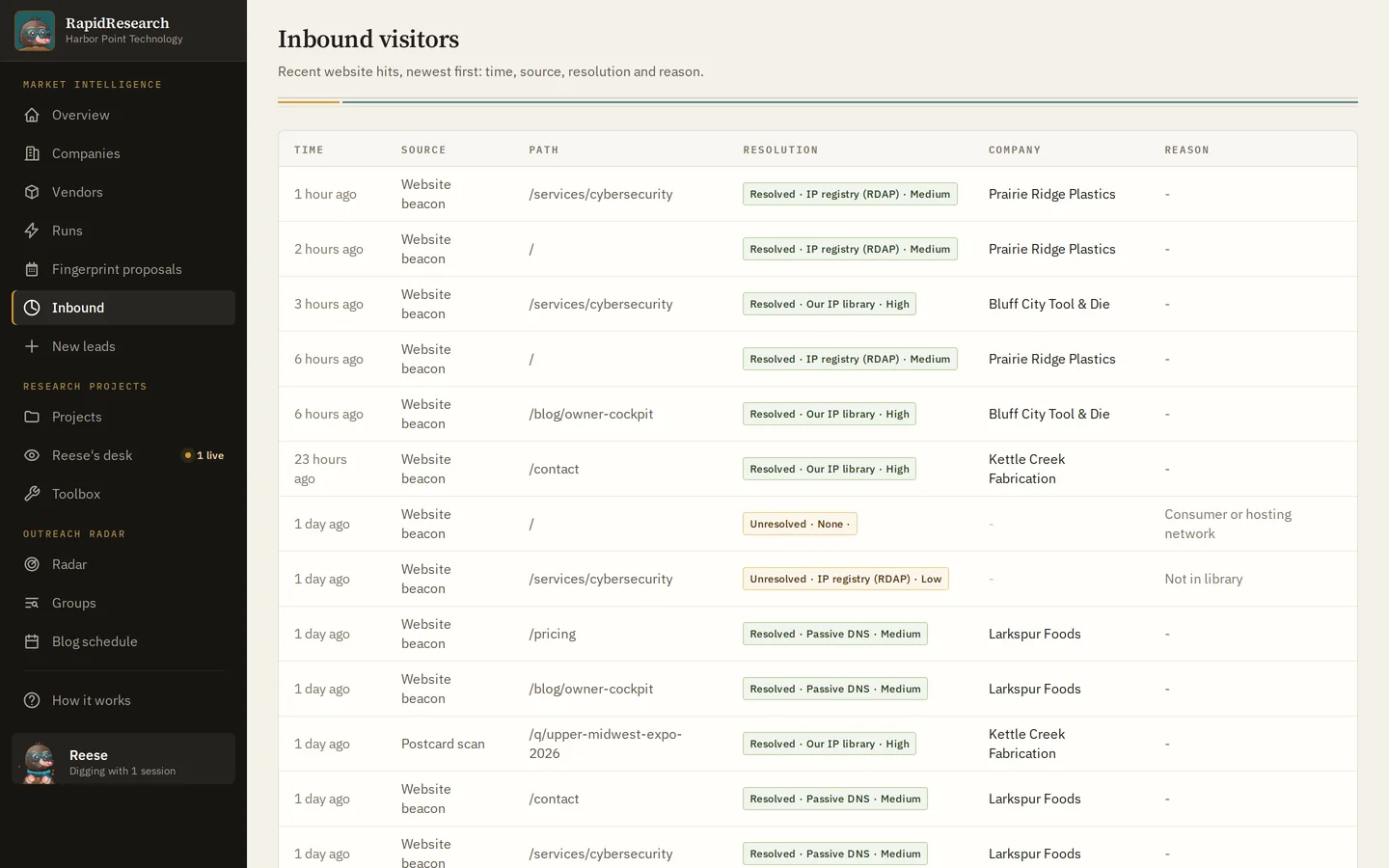Click the Reese's desk eye icon

[x=32, y=455]
